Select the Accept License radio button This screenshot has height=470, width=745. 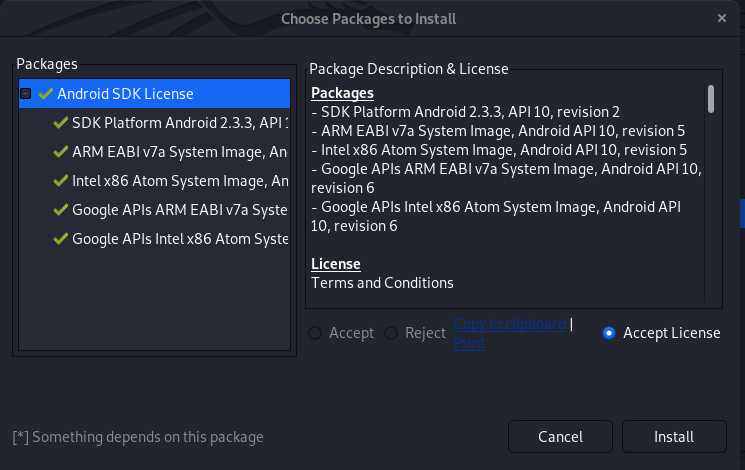(x=609, y=333)
